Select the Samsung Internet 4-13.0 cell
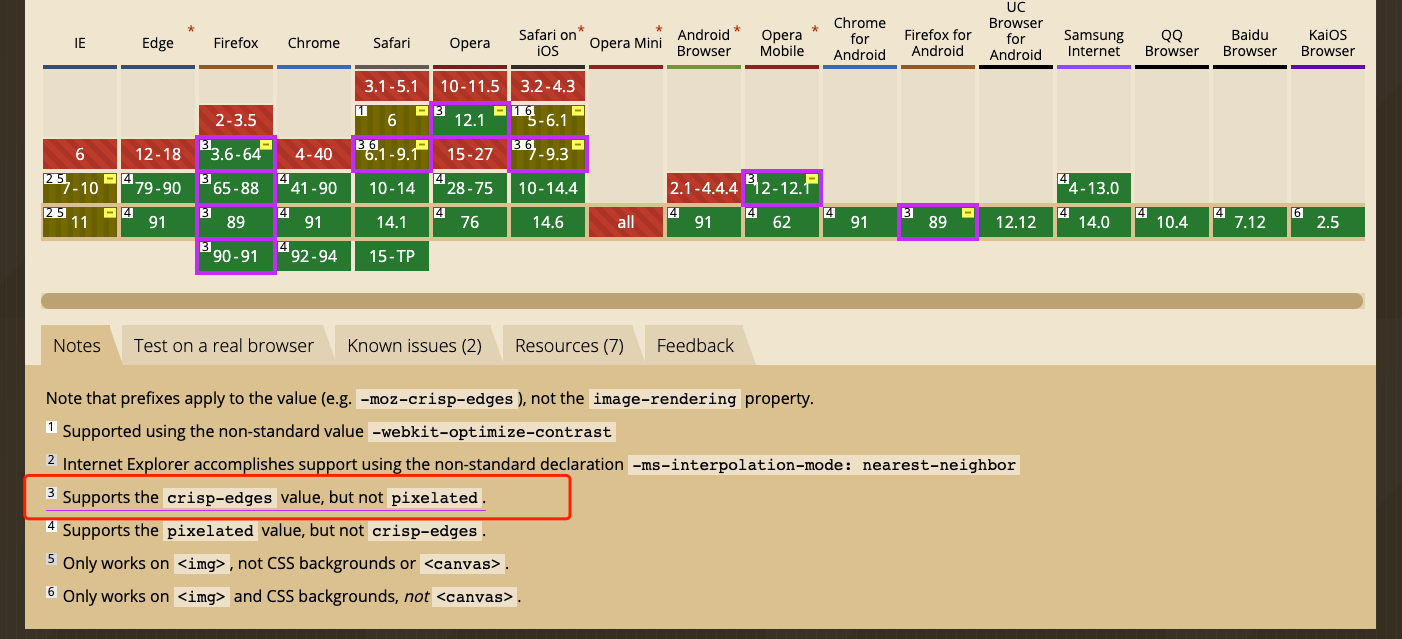Screen dimensions: 1402x639 [x=1094, y=188]
